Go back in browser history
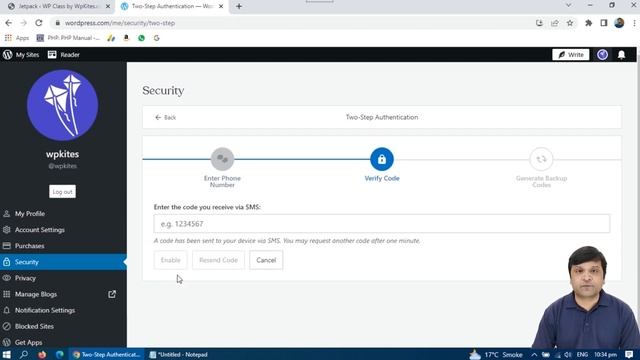 9,23
